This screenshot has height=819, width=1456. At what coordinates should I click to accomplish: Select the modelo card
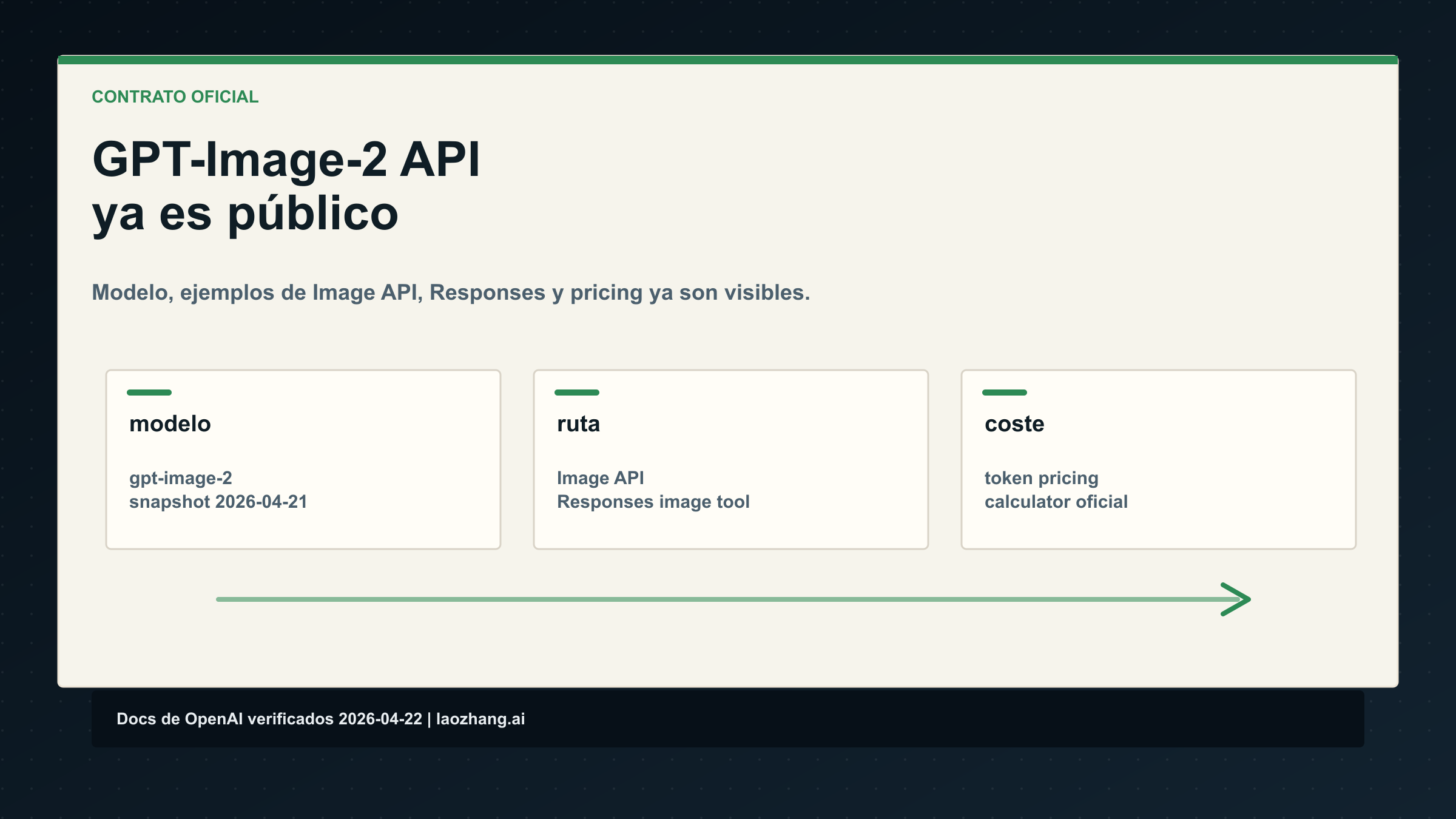tap(302, 459)
